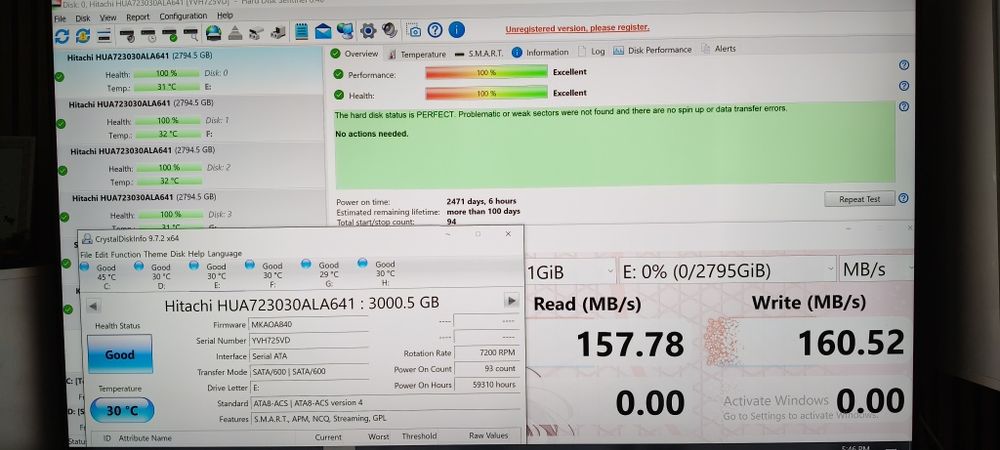
Task: Open the File menu in Hard Disk Sentinel
Action: tap(60, 18)
